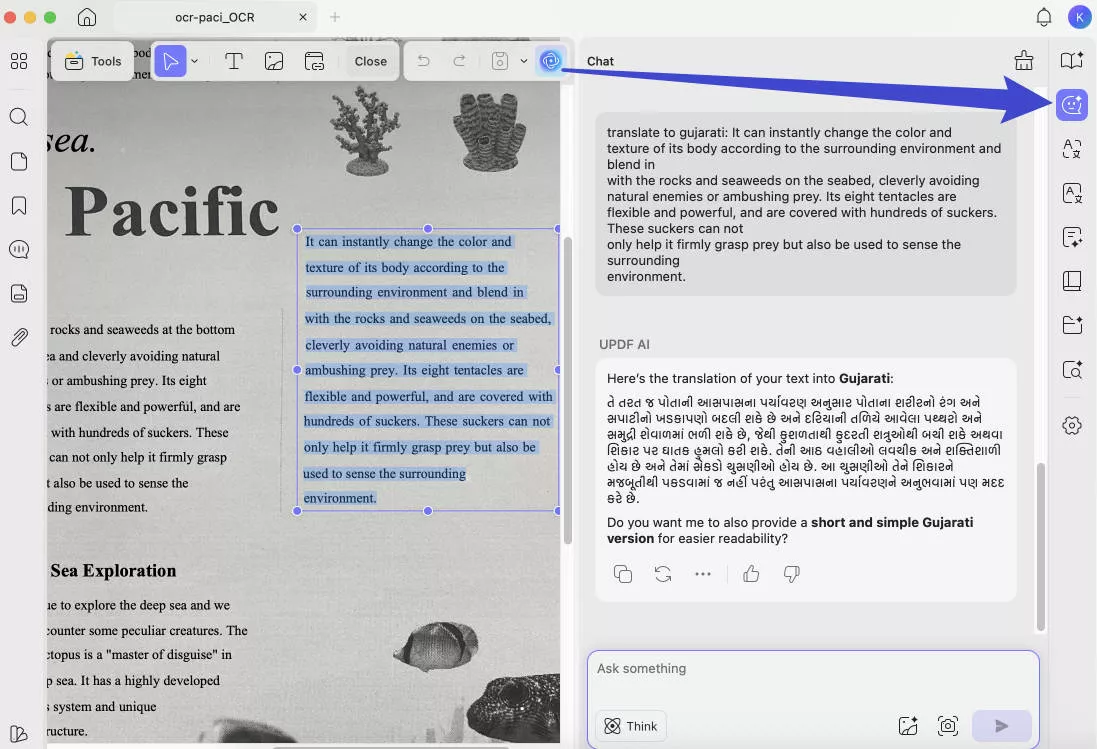Open the search icon in left sidebar
Image resolution: width=1097 pixels, height=749 pixels.
tap(18, 117)
